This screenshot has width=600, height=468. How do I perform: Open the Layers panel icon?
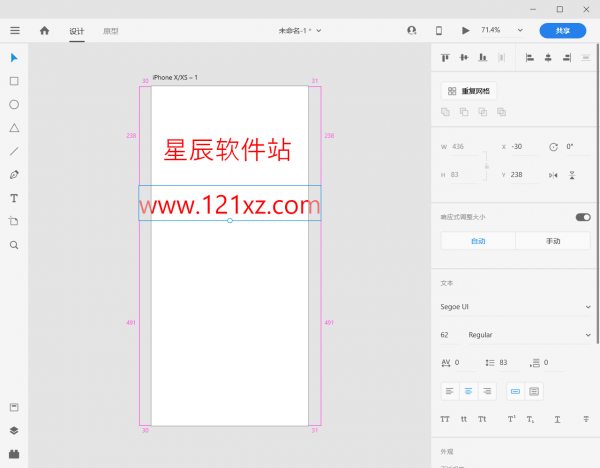(x=14, y=430)
